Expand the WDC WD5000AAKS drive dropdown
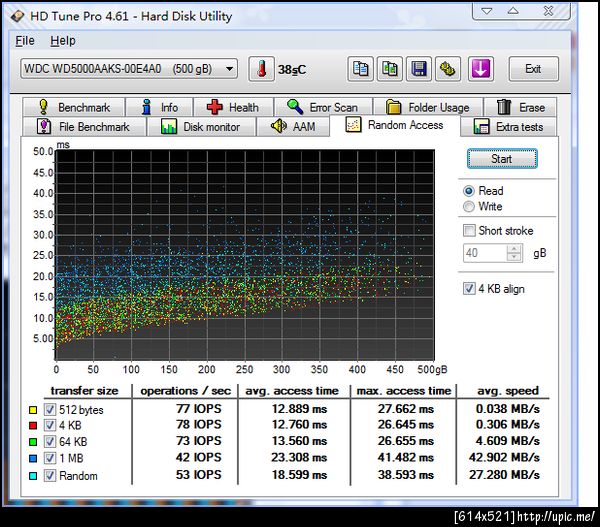This screenshot has height=527, width=600. 230,69
